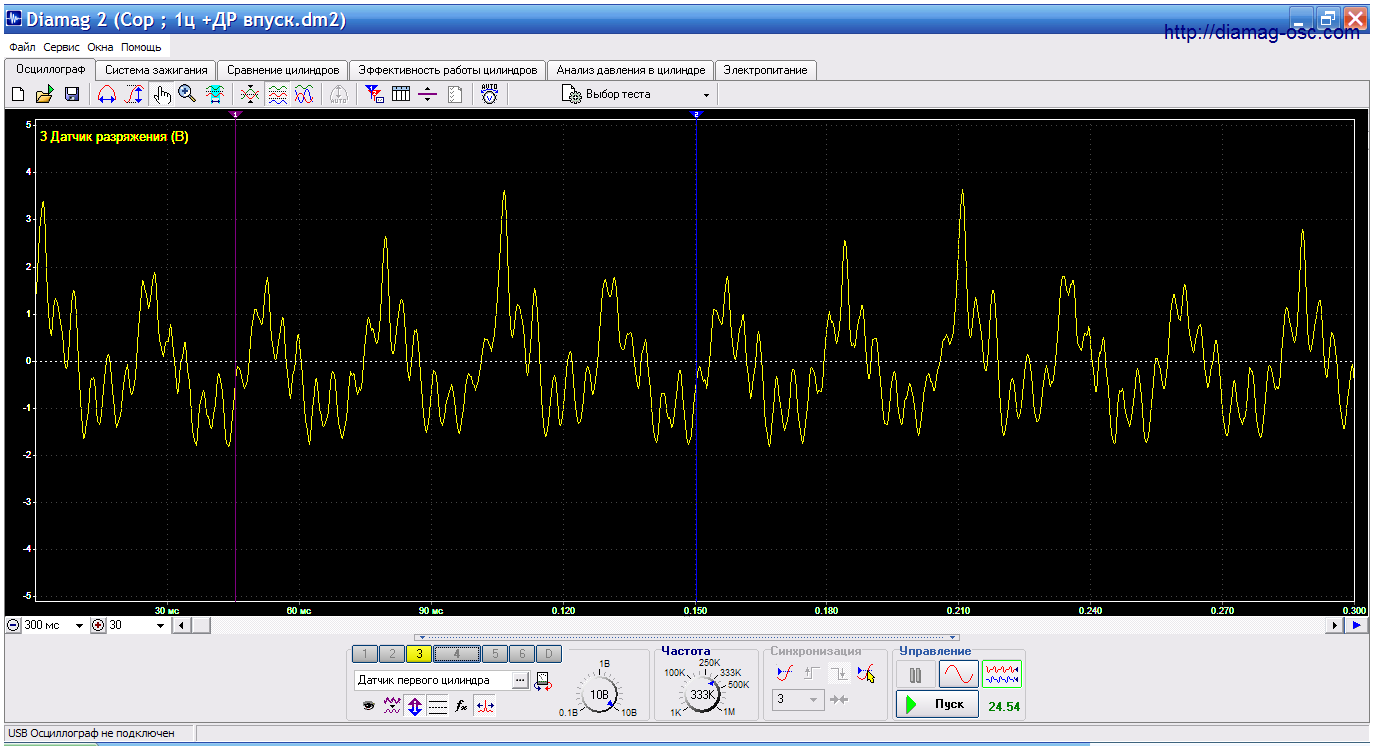Select the hand pan tool
The height and width of the screenshot is (746, 1374).
pyautogui.click(x=162, y=94)
